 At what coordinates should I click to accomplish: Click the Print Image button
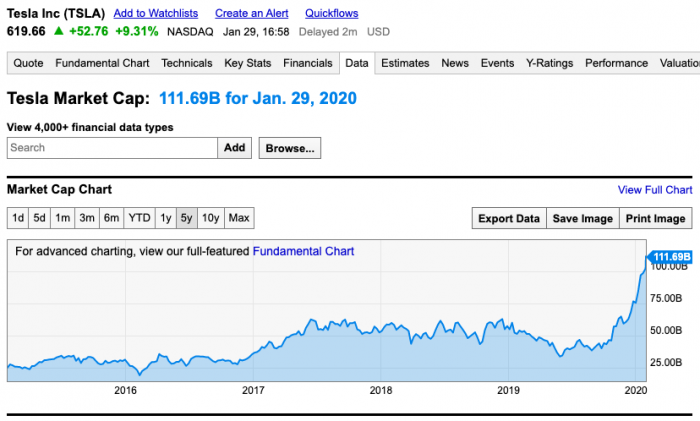655,219
